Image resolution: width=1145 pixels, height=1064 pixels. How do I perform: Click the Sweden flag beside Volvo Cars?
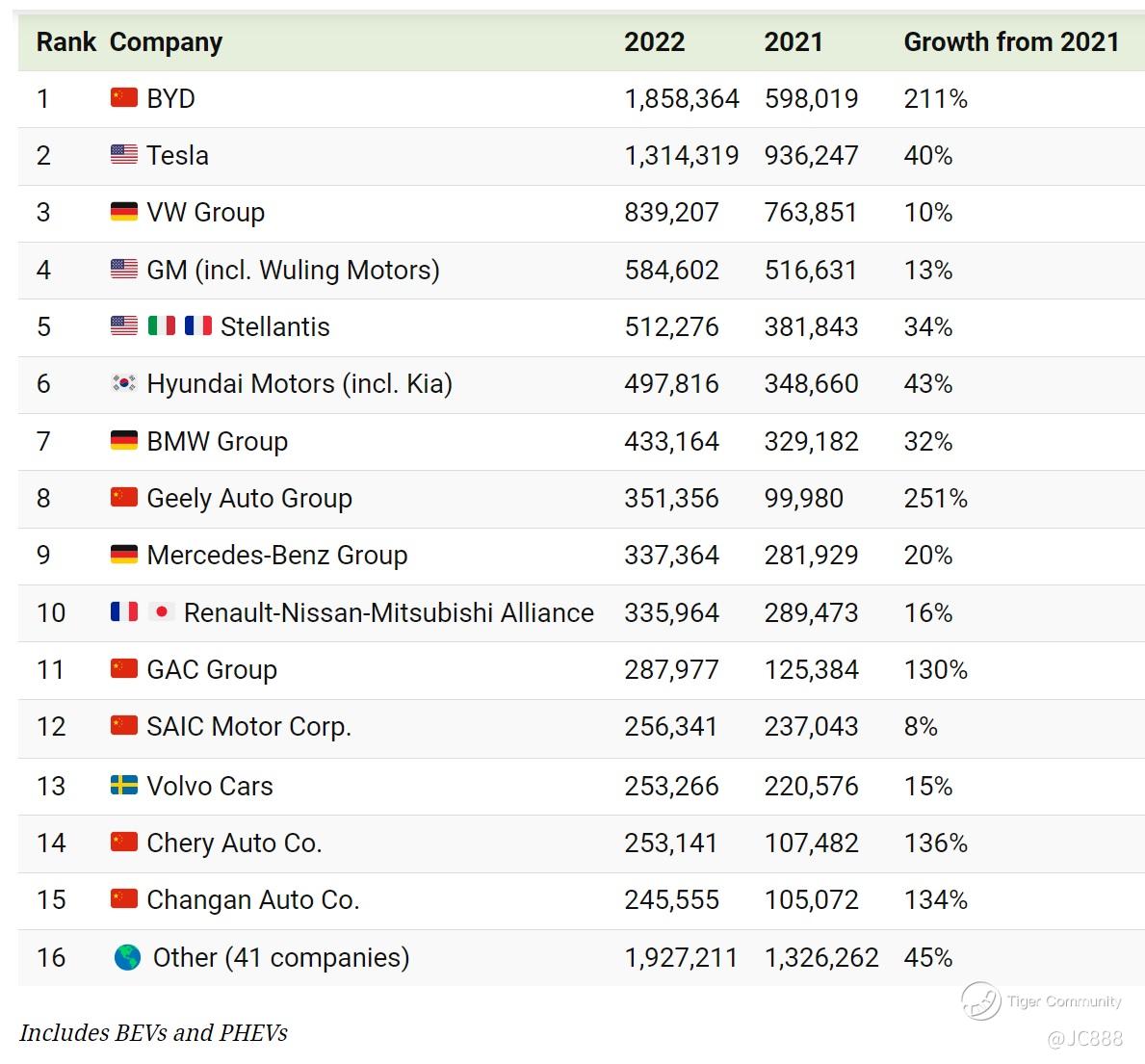(x=123, y=785)
